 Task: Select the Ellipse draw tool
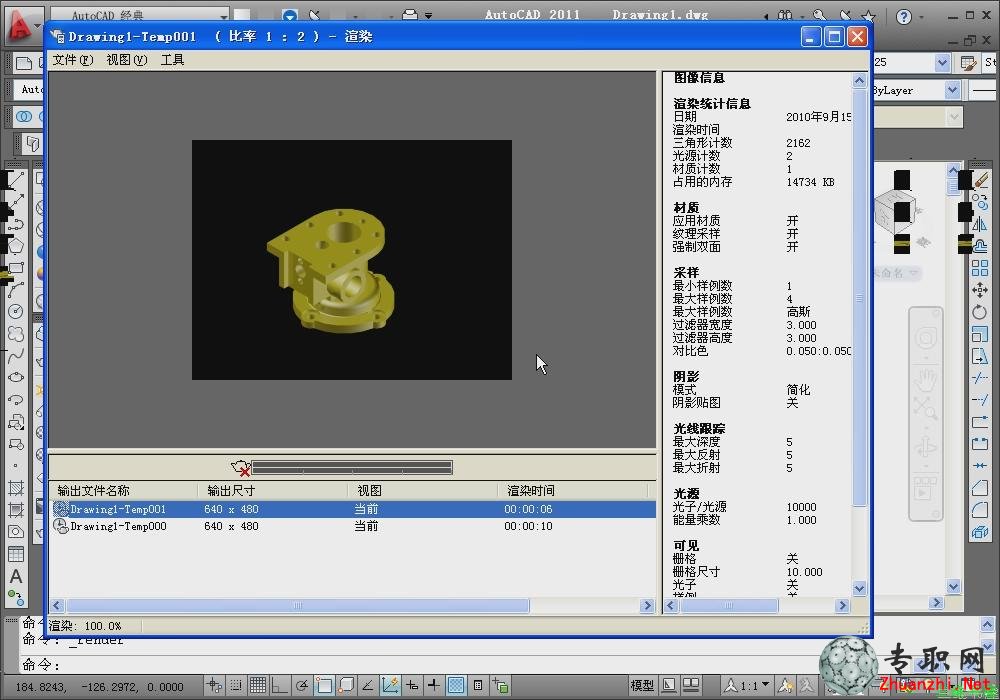pos(15,377)
